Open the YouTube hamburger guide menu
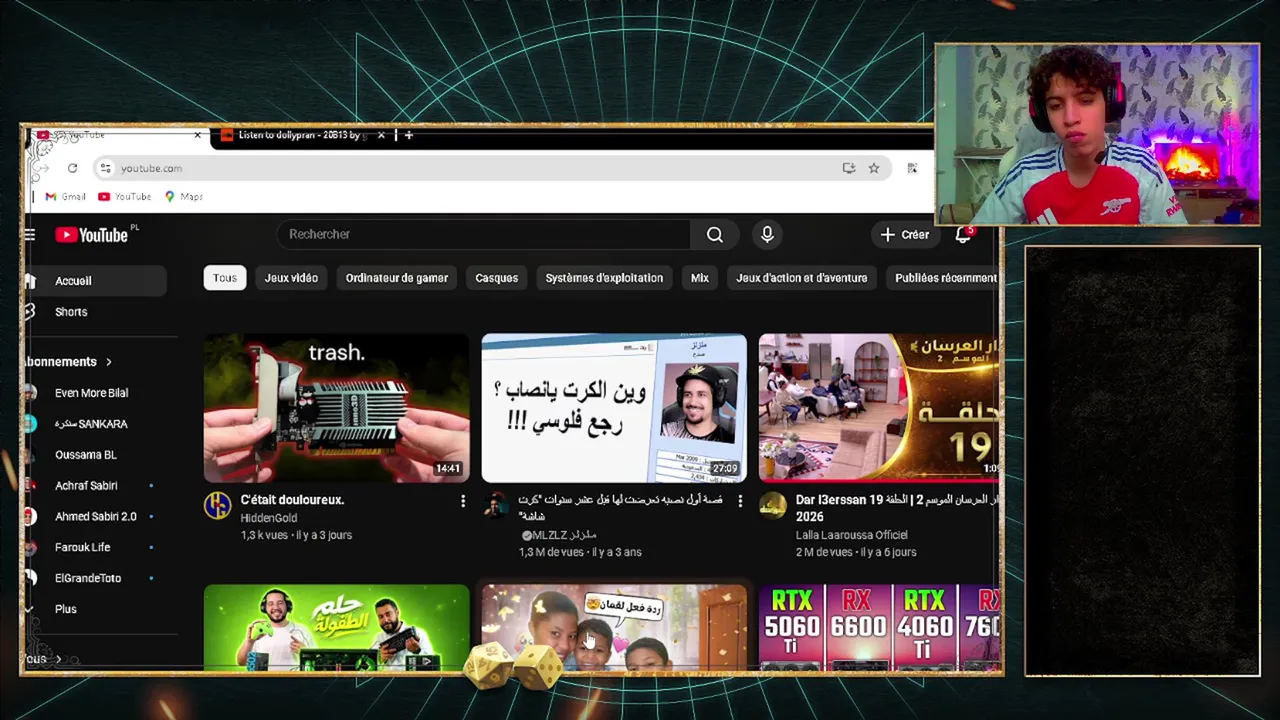Image resolution: width=1280 pixels, height=720 pixels. [30, 235]
